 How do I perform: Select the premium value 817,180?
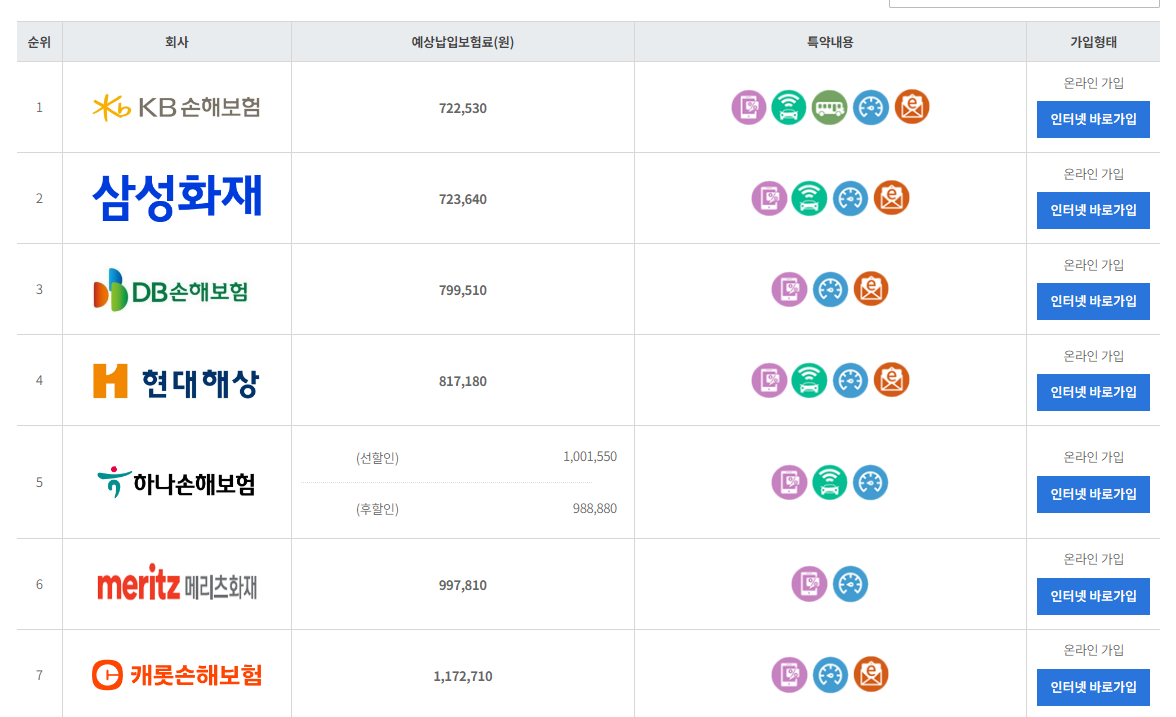coord(463,382)
